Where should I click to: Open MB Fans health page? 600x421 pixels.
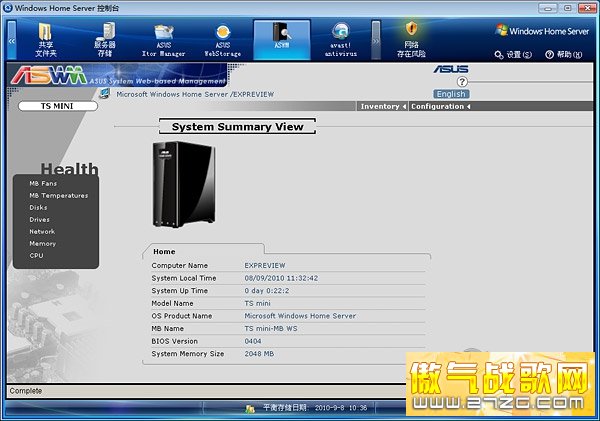coord(43,183)
